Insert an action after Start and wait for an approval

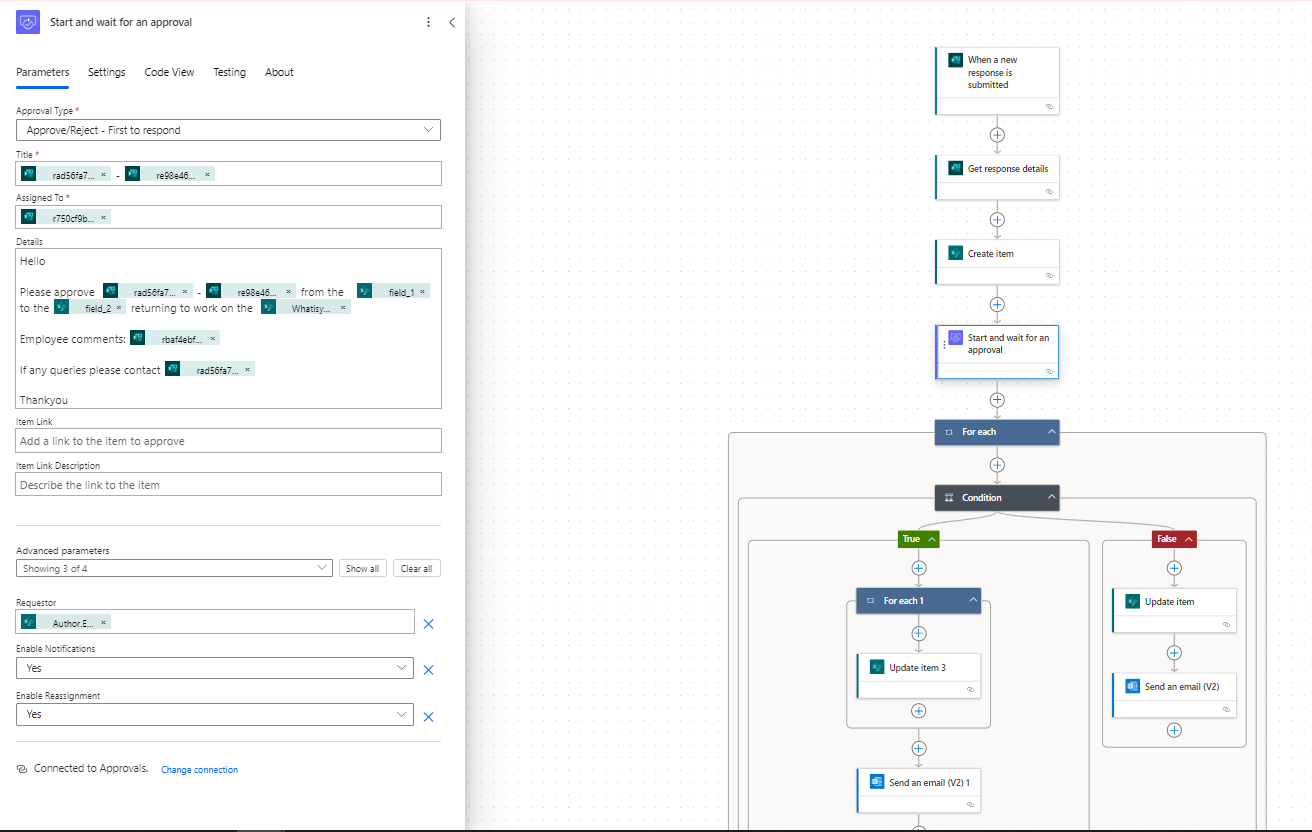click(x=997, y=400)
